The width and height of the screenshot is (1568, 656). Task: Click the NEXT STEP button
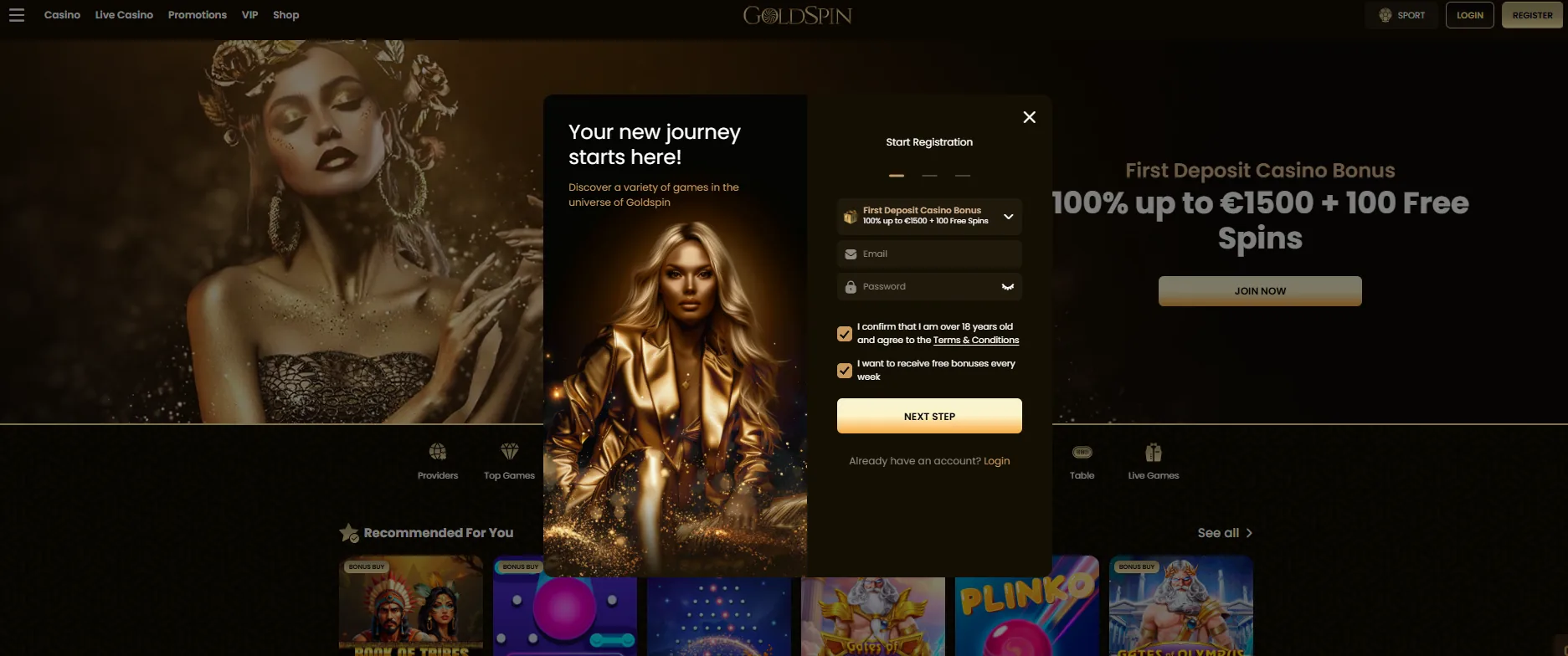pos(929,416)
